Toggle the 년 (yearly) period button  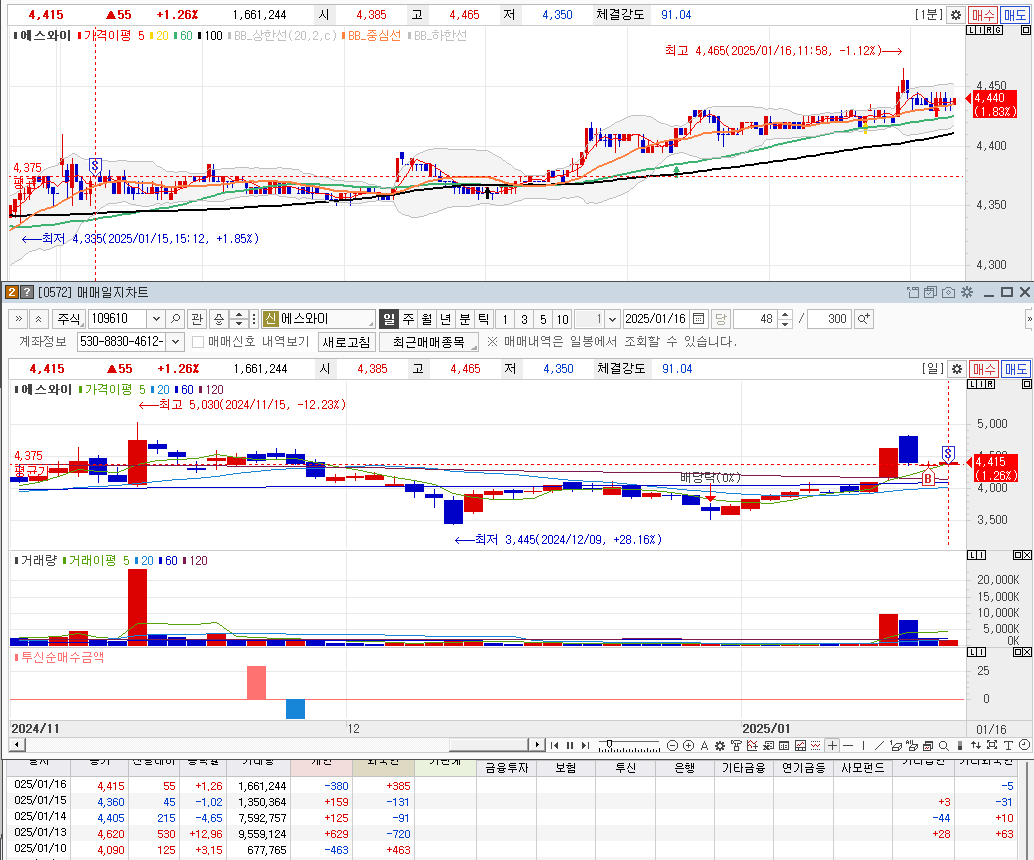[445, 319]
